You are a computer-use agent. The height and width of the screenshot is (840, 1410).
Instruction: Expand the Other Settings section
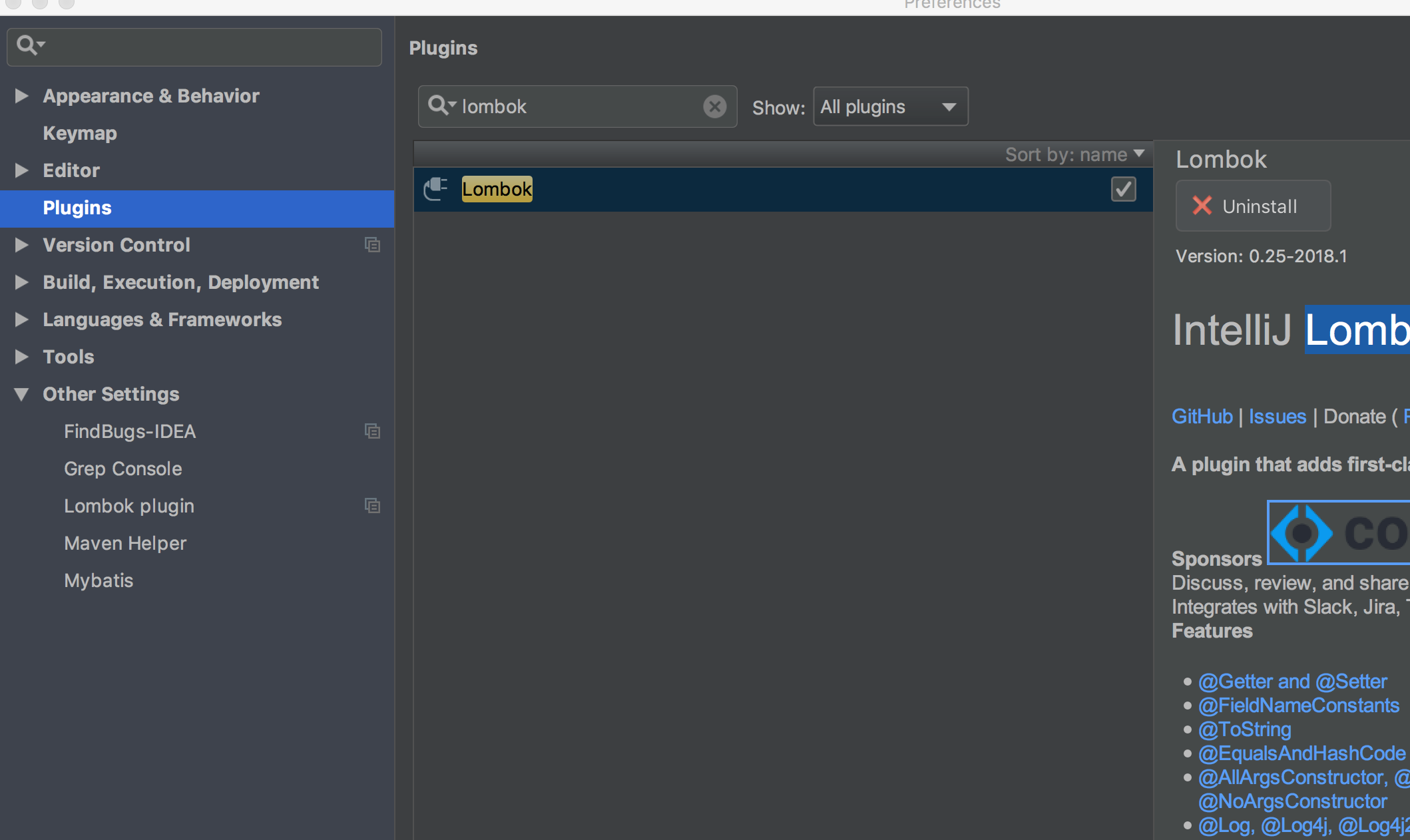22,394
